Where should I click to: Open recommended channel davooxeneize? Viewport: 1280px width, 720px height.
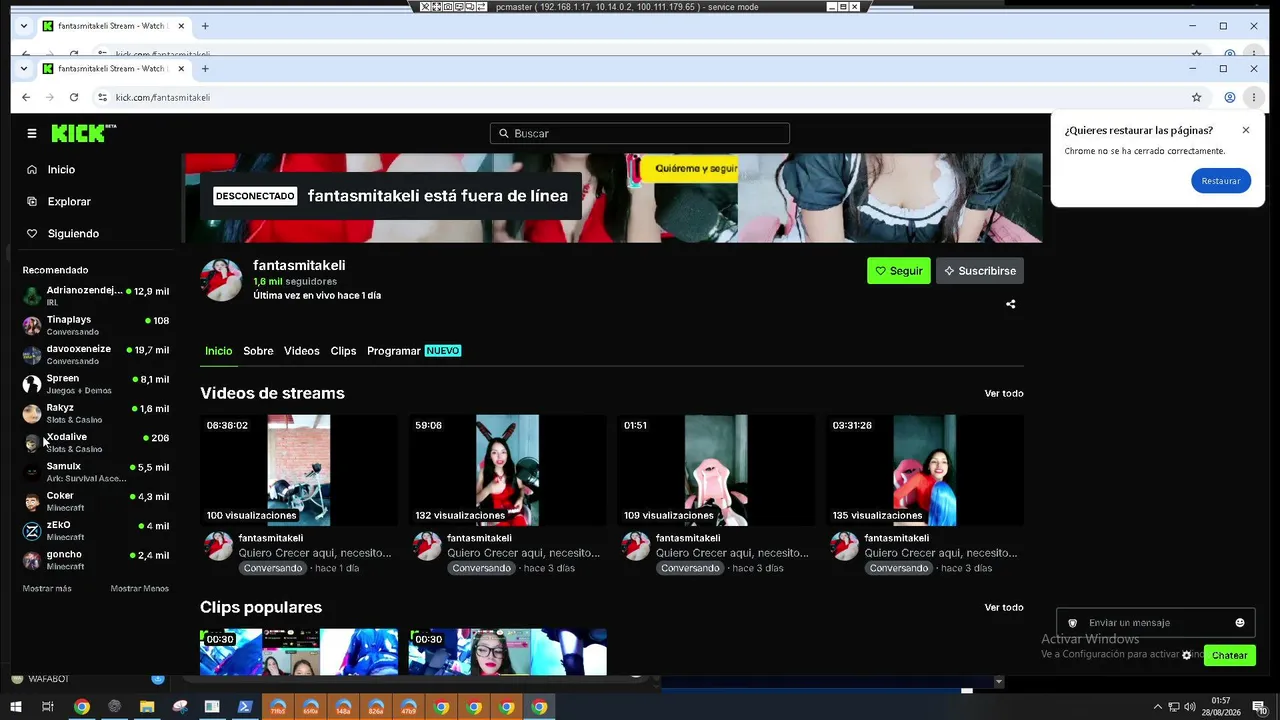point(96,354)
